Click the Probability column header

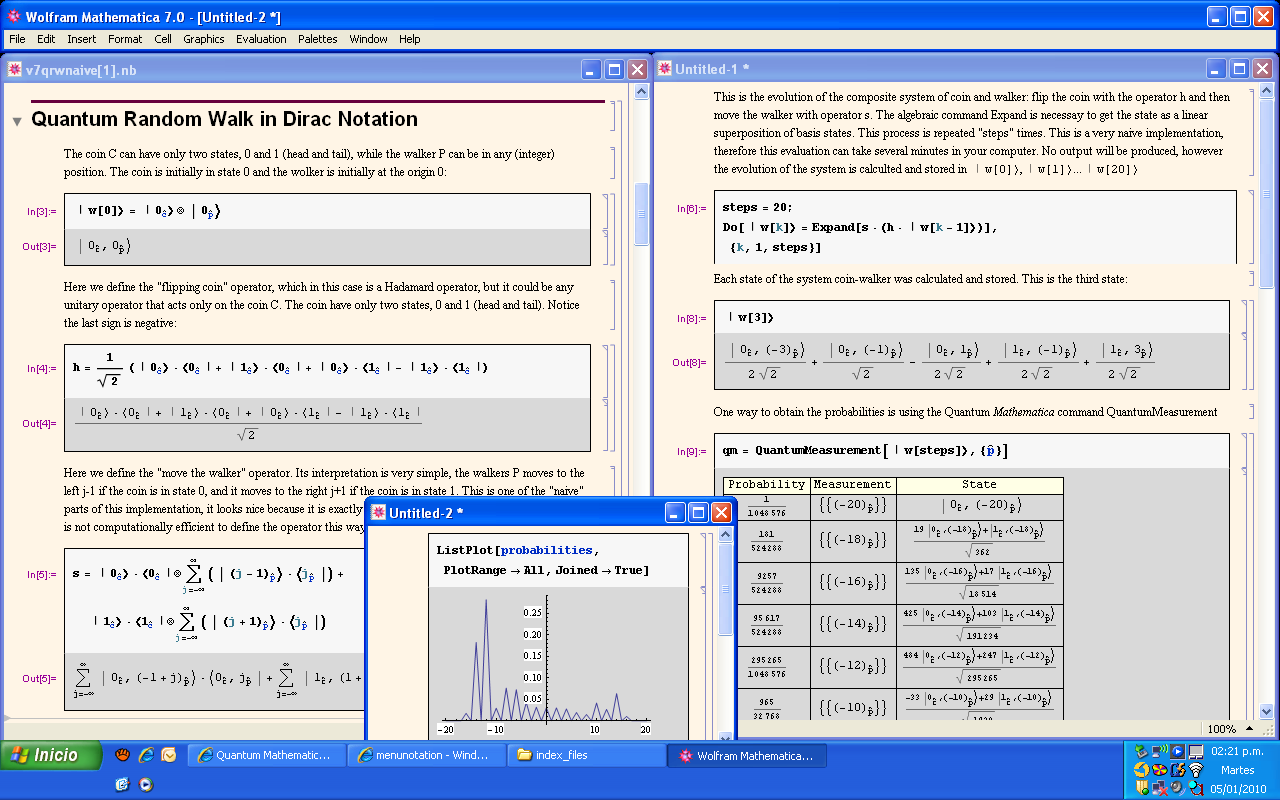(767, 485)
